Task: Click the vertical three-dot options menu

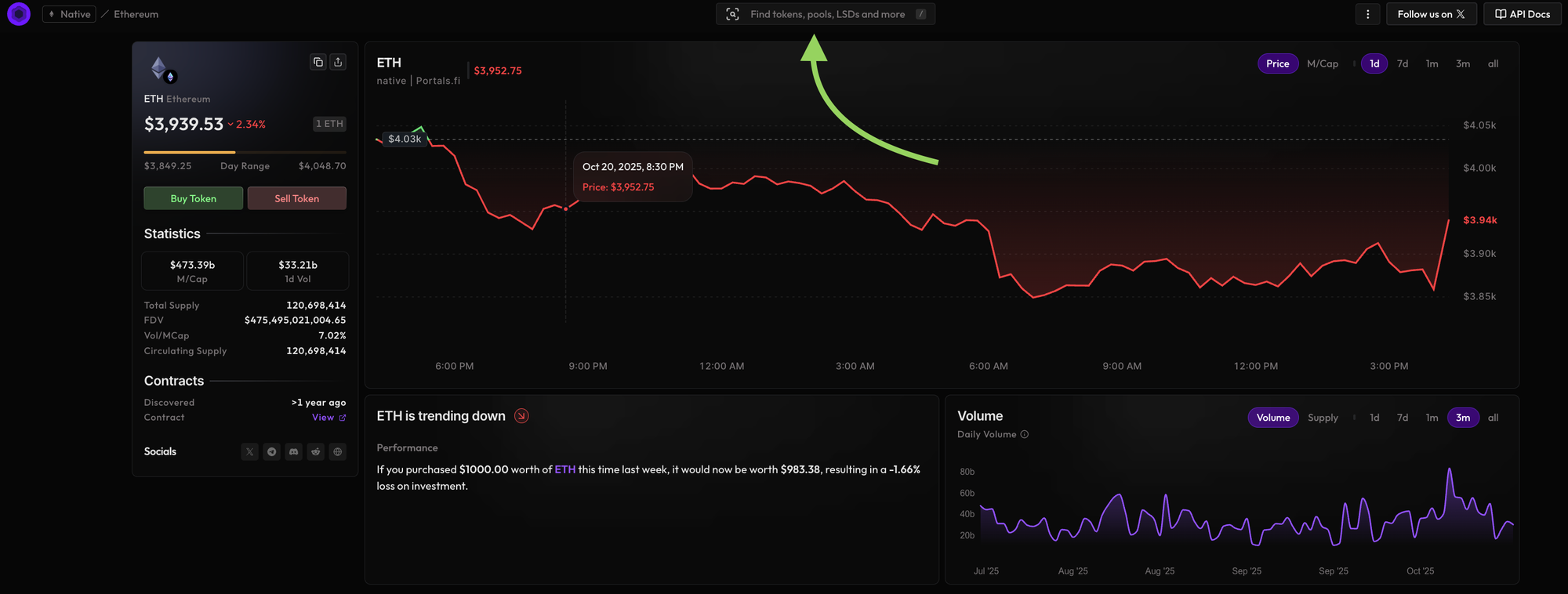Action: (x=1368, y=14)
